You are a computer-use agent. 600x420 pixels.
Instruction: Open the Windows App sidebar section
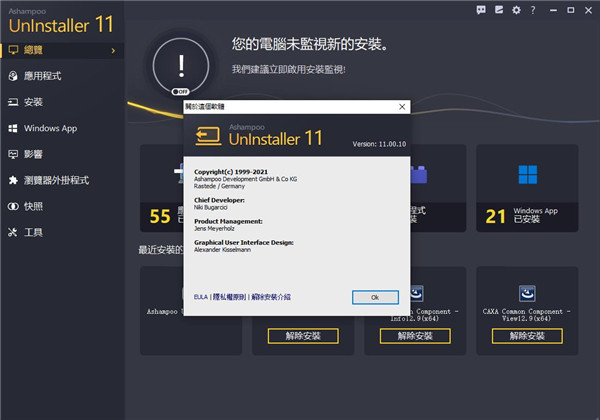(62, 128)
